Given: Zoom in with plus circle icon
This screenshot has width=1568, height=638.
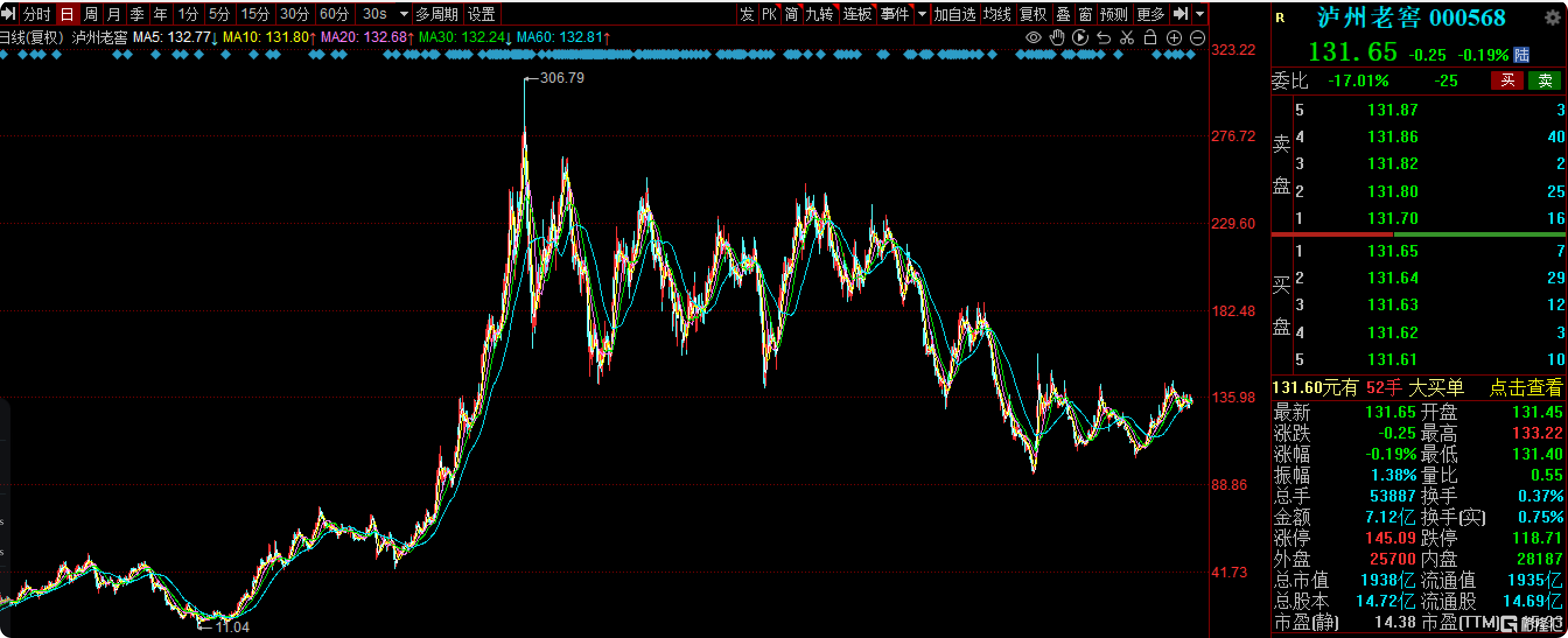Looking at the screenshot, I should (1174, 38).
